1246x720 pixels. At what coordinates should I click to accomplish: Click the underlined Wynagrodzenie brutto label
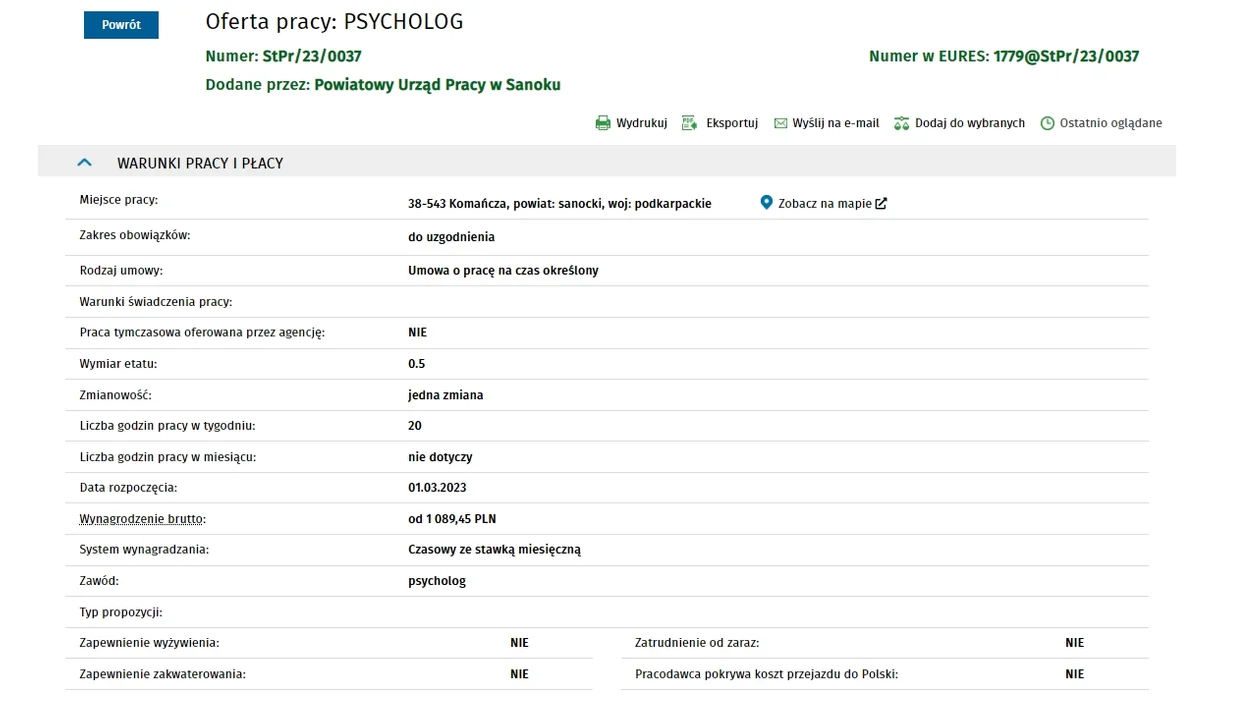pyautogui.click(x=143, y=519)
